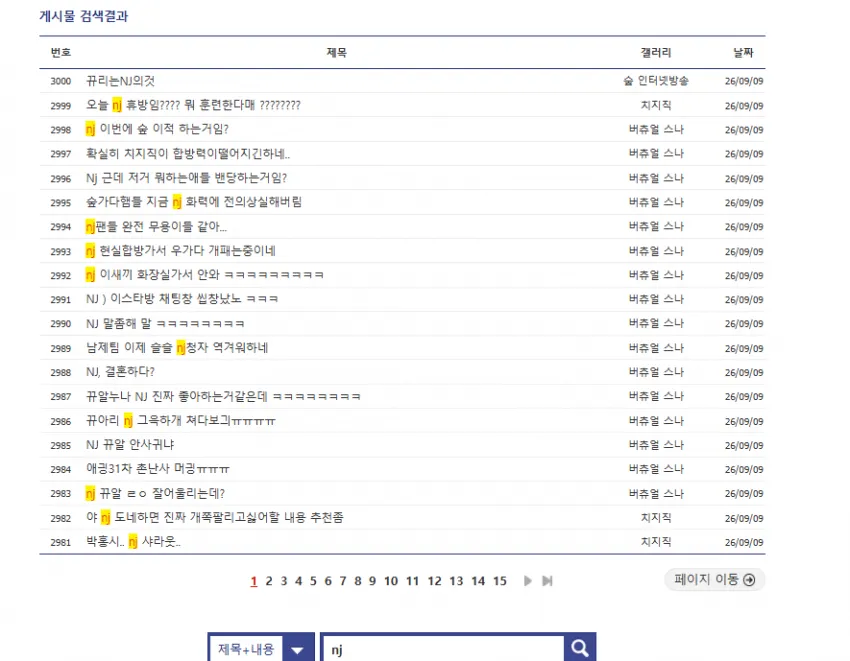Open the 제목+내용 search type dropdown
The width and height of the screenshot is (850, 661).
[x=261, y=649]
